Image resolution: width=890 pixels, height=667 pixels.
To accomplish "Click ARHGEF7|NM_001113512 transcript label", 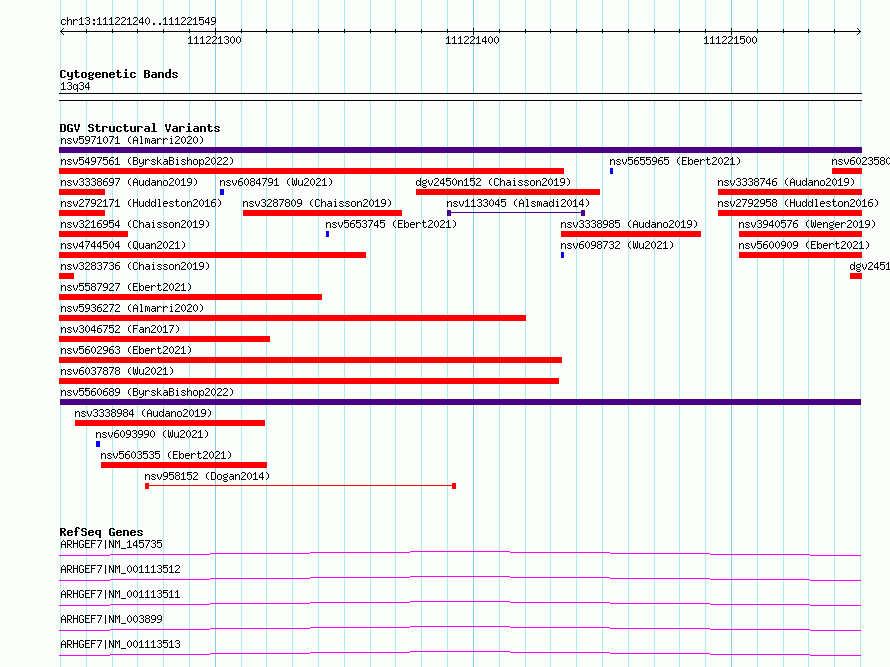I will (120, 569).
